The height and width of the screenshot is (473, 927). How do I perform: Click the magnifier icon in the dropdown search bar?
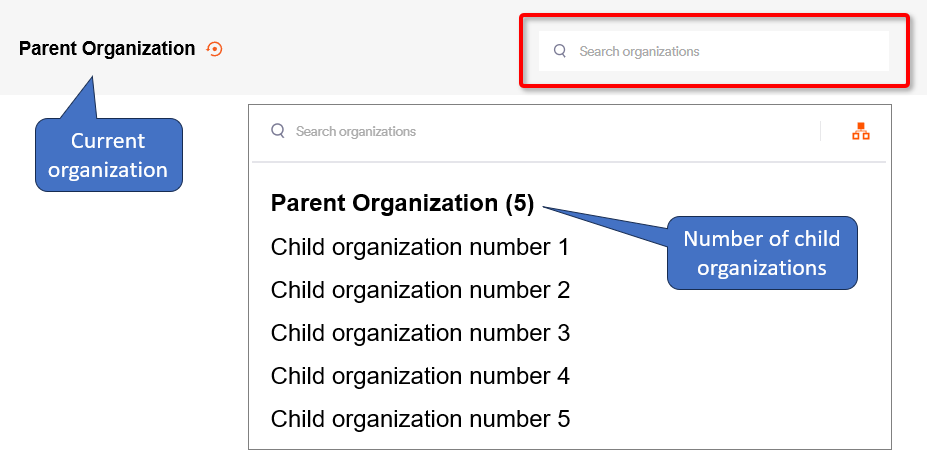click(277, 131)
